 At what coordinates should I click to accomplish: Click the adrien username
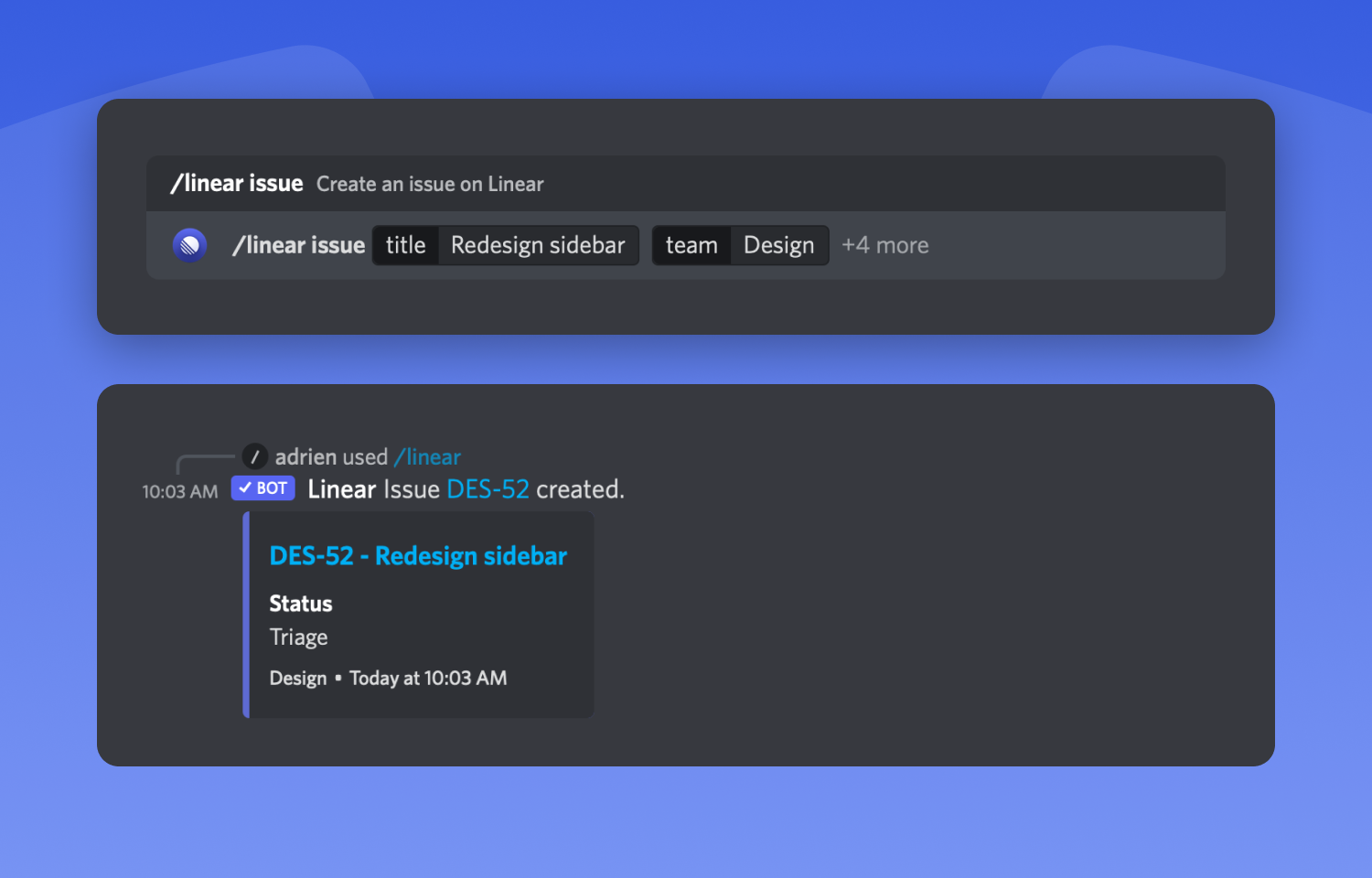[x=306, y=456]
